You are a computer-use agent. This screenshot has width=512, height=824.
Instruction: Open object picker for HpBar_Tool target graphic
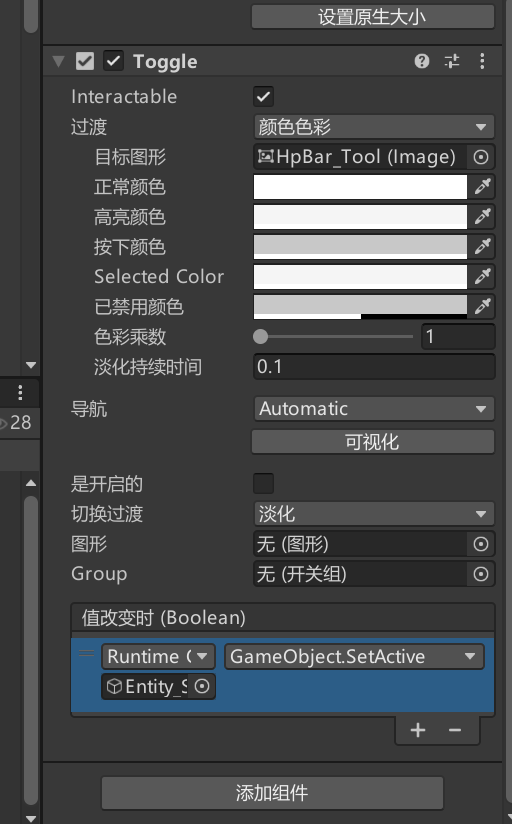coord(480,157)
